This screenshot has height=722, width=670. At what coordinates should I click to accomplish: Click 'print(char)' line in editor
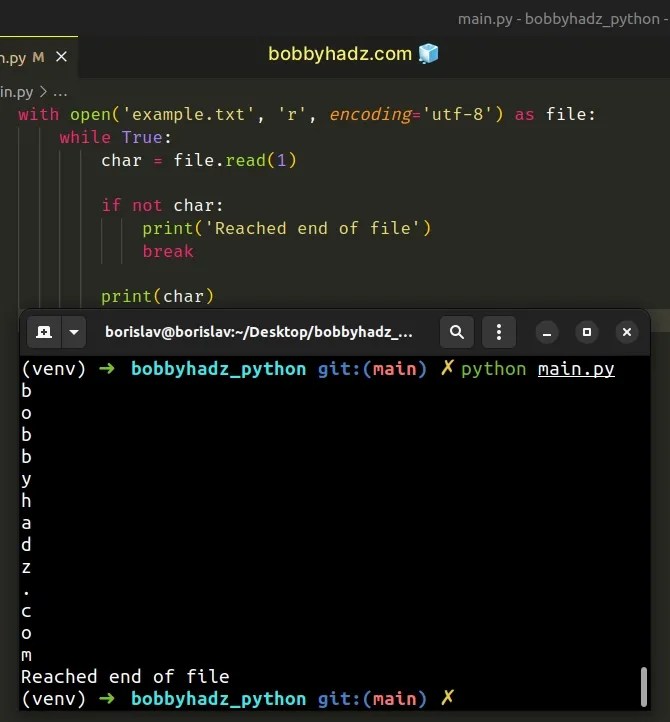157,296
